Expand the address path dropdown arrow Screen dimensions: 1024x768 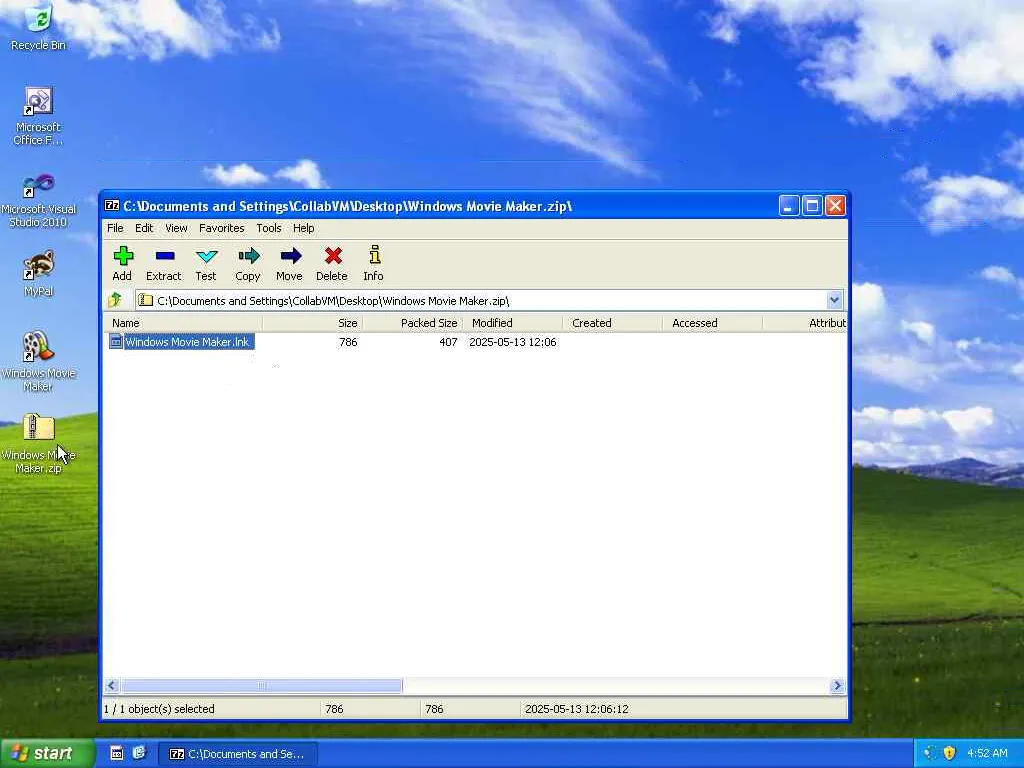coord(834,300)
